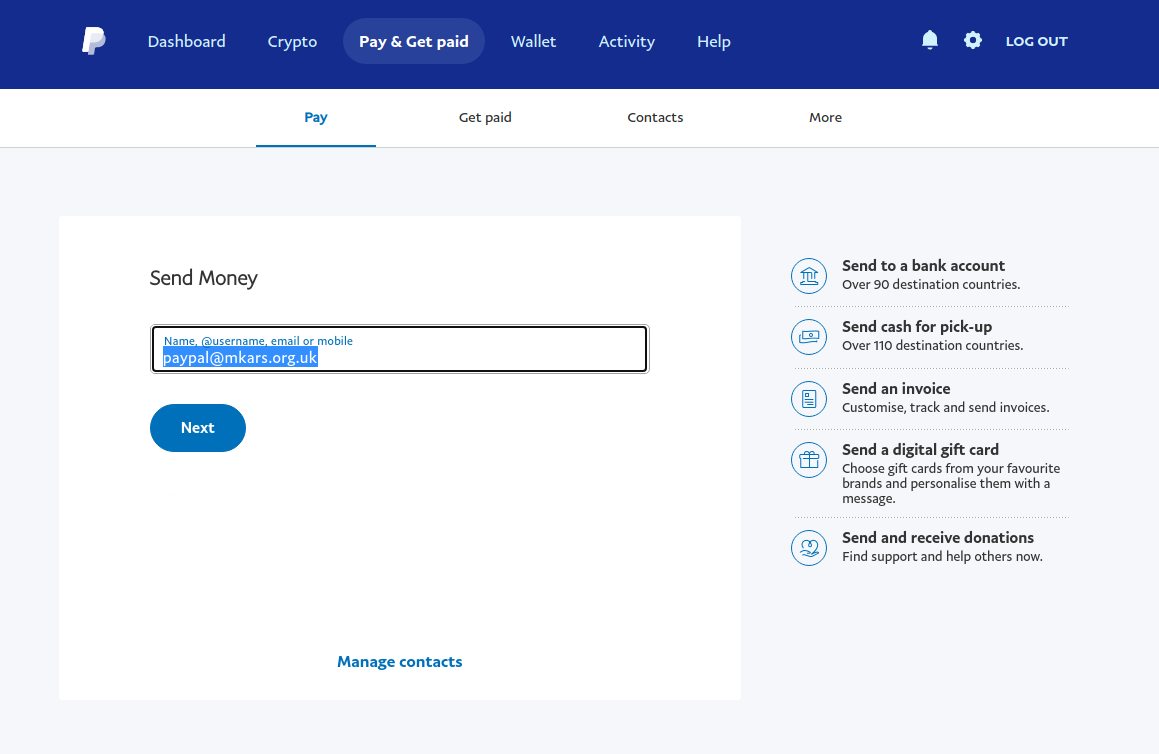View the Activity page
Image resolution: width=1159 pixels, height=754 pixels.
(627, 41)
